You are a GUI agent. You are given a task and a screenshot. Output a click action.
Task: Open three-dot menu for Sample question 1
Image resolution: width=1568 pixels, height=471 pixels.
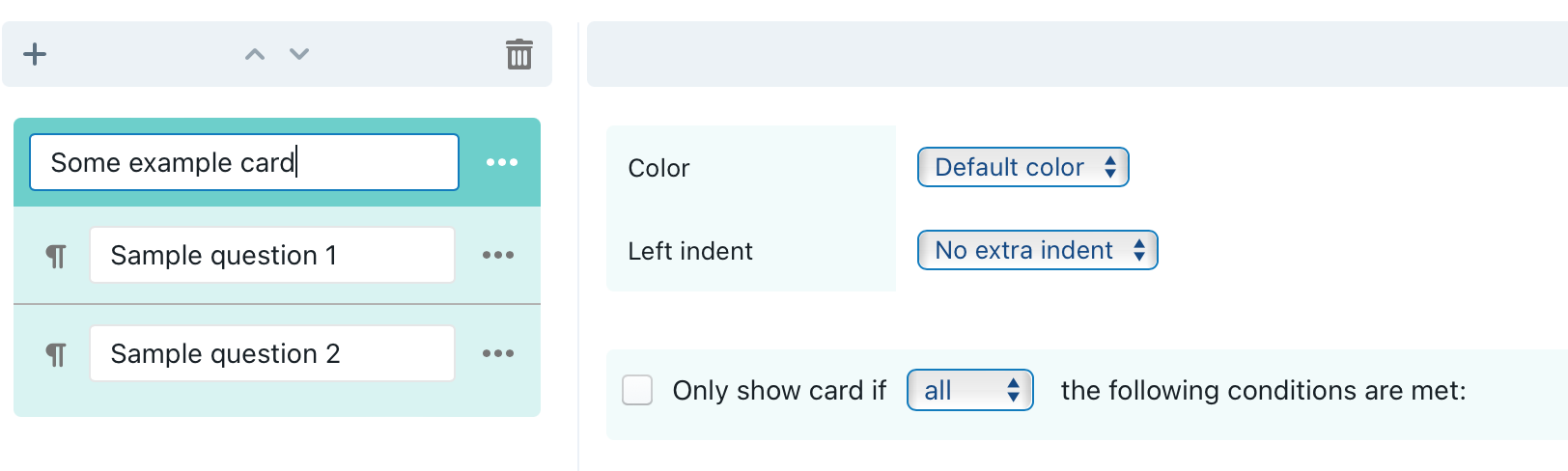pos(498,255)
